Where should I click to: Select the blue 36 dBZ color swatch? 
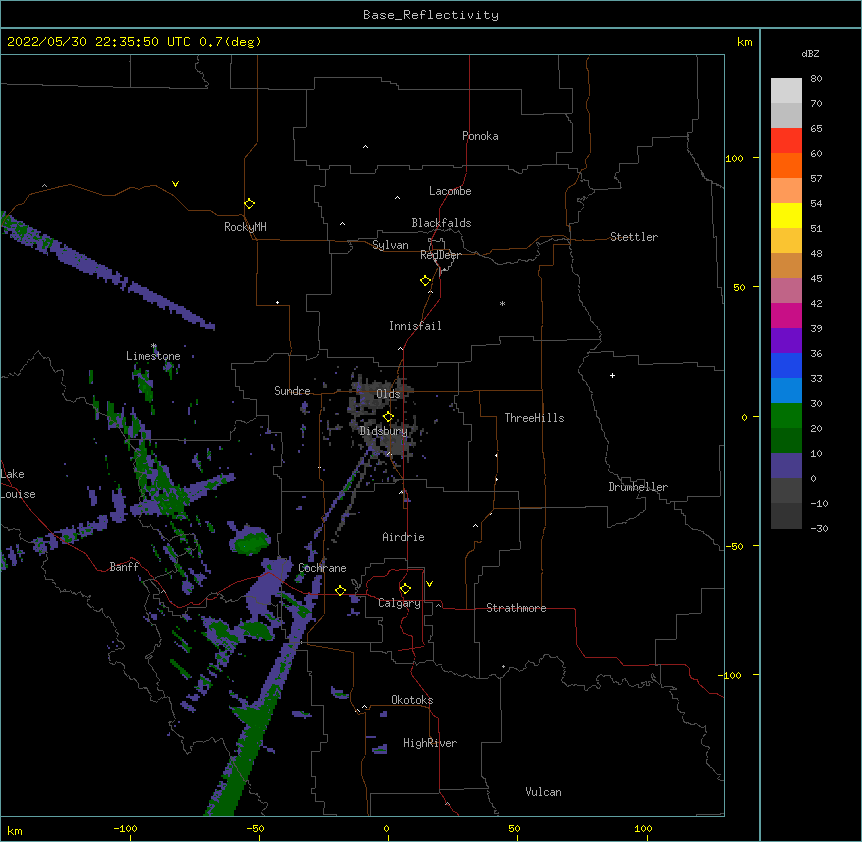click(786, 365)
